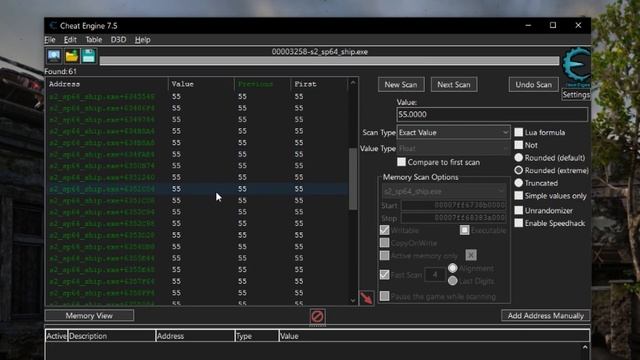Screen dimensions: 640x360
Task: Click the 'Found: 61' label
Action: click(60, 71)
